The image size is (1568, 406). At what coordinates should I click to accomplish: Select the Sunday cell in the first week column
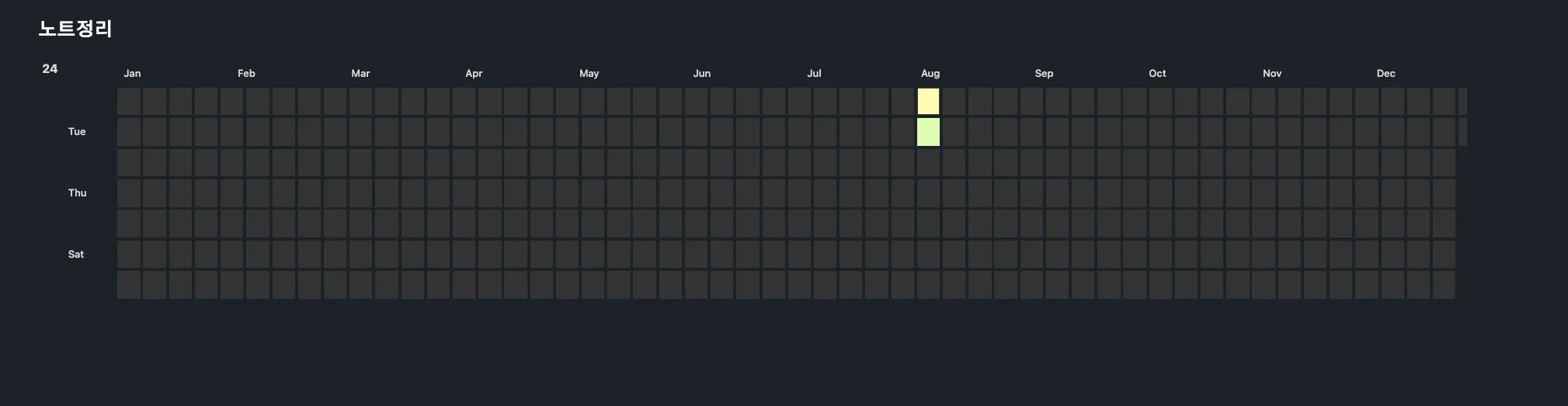[128, 285]
